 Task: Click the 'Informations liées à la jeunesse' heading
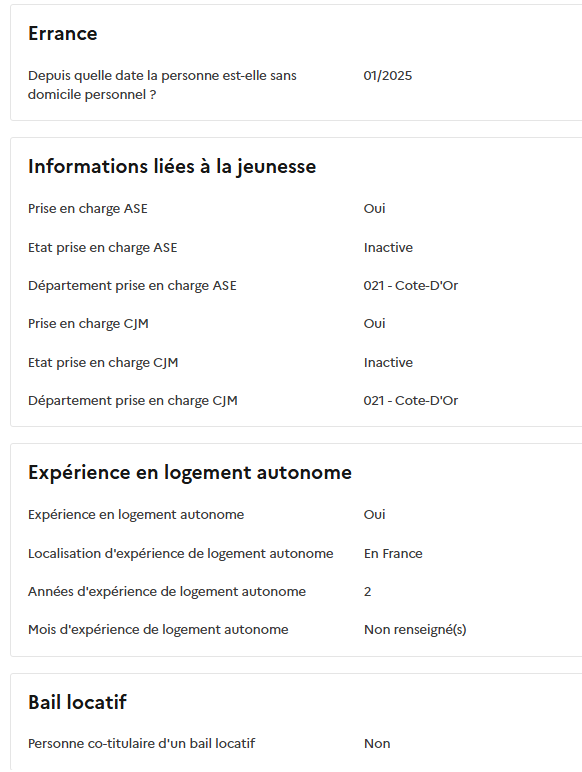click(172, 166)
